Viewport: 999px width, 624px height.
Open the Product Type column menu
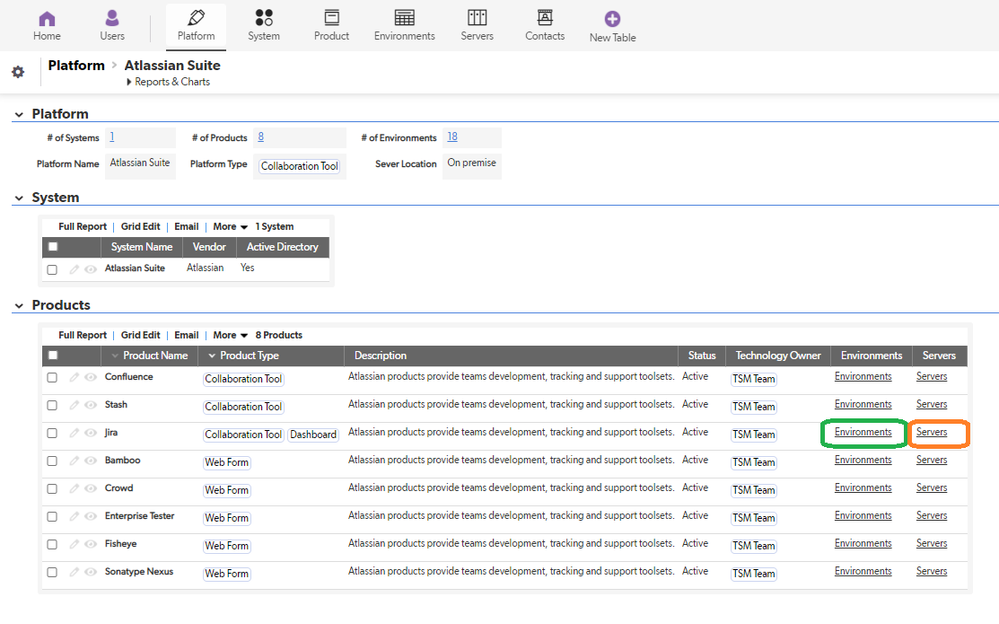coord(212,356)
